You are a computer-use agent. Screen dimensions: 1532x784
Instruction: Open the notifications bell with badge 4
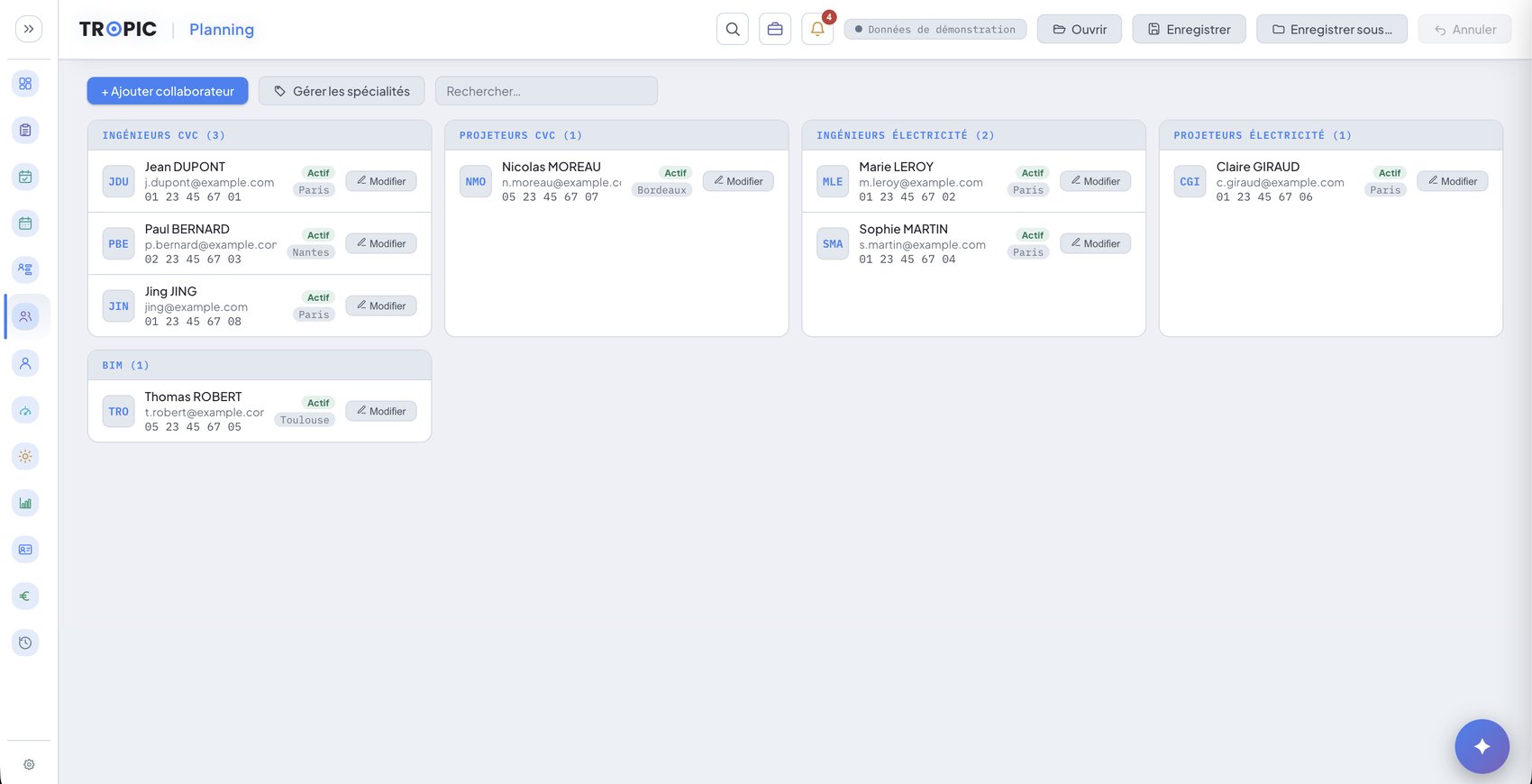pos(817,29)
